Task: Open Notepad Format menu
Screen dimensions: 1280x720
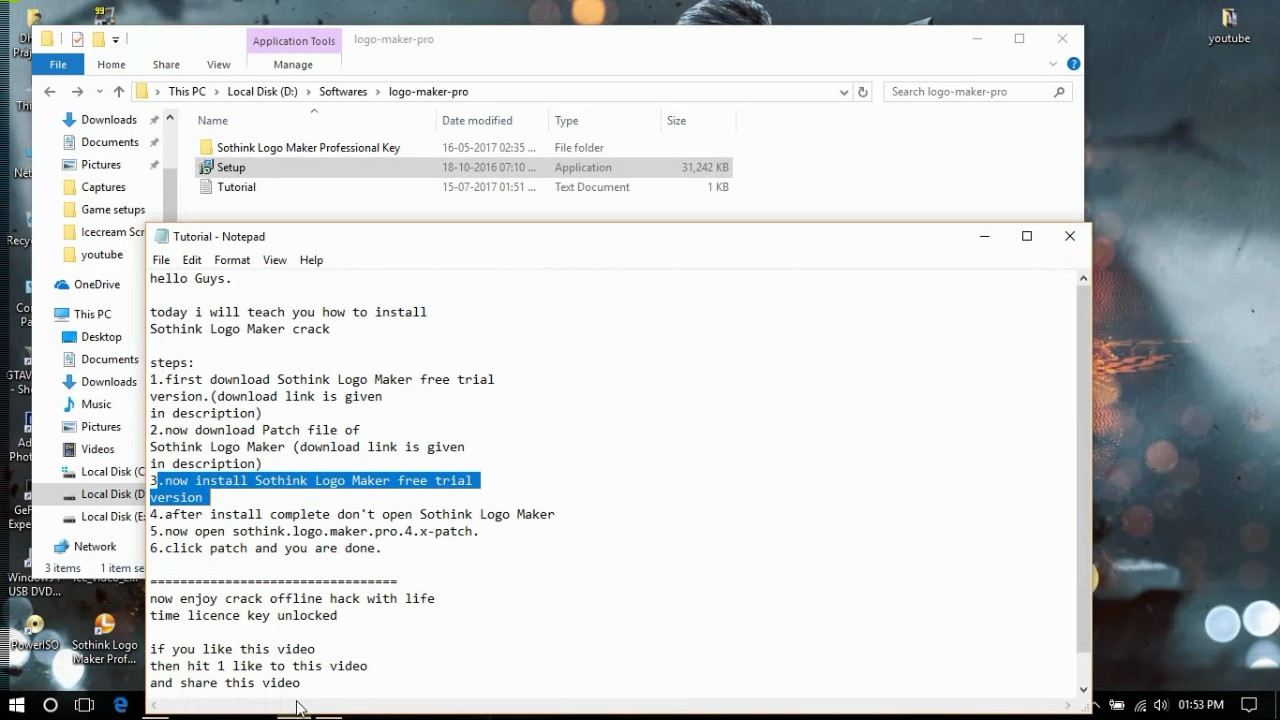Action: 232,260
